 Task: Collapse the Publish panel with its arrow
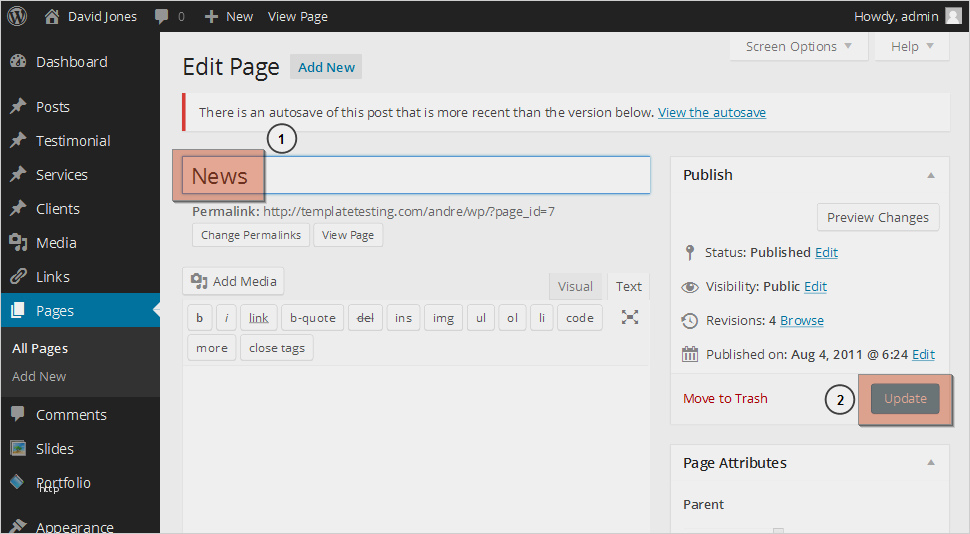coord(931,175)
